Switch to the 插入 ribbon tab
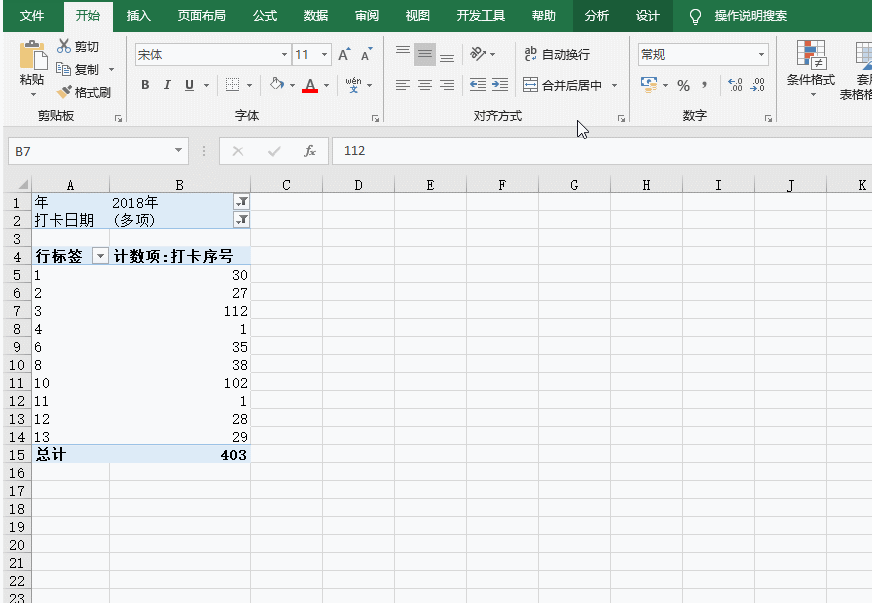872x603 pixels. point(138,15)
